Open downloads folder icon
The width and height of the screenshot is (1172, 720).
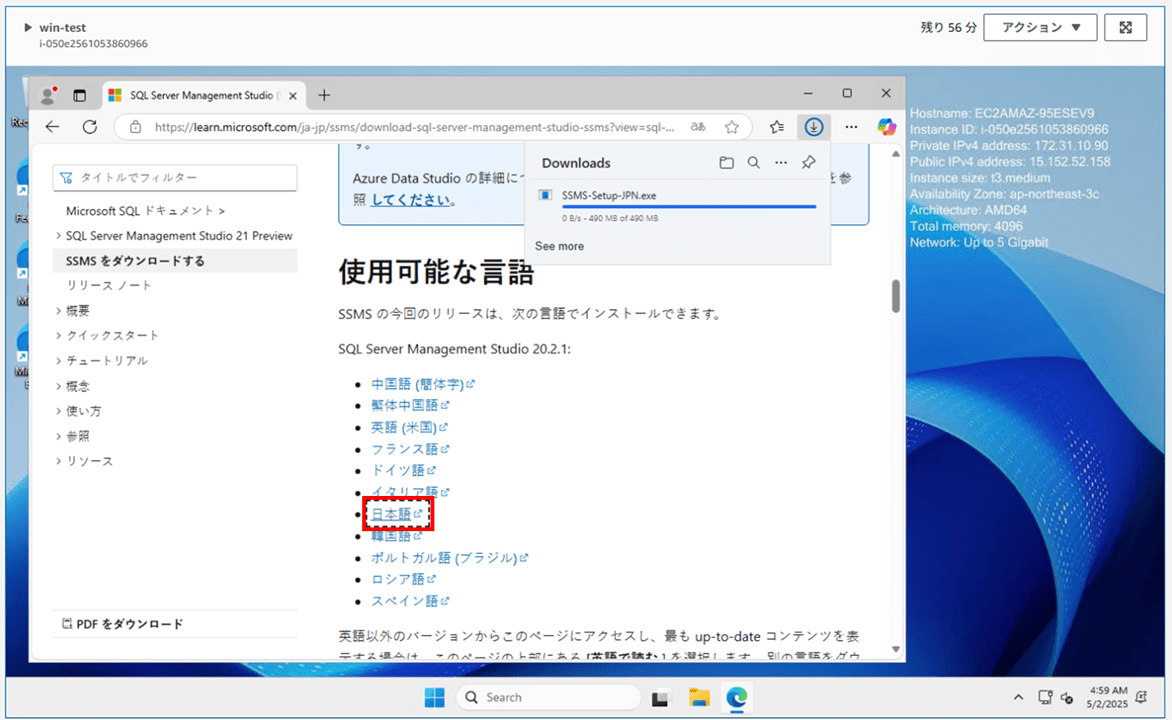click(726, 162)
